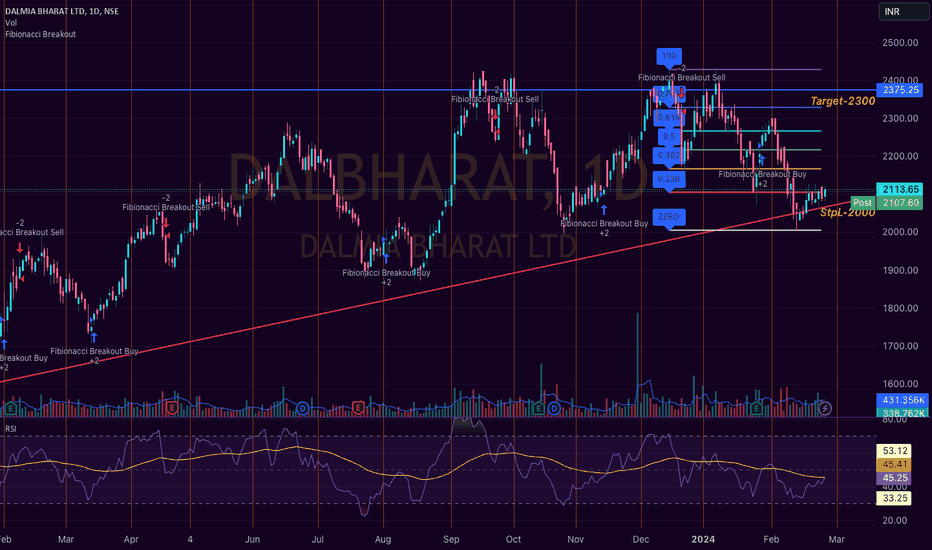Click the 33.25 RSI scale label
The height and width of the screenshot is (550, 932).
point(894,498)
